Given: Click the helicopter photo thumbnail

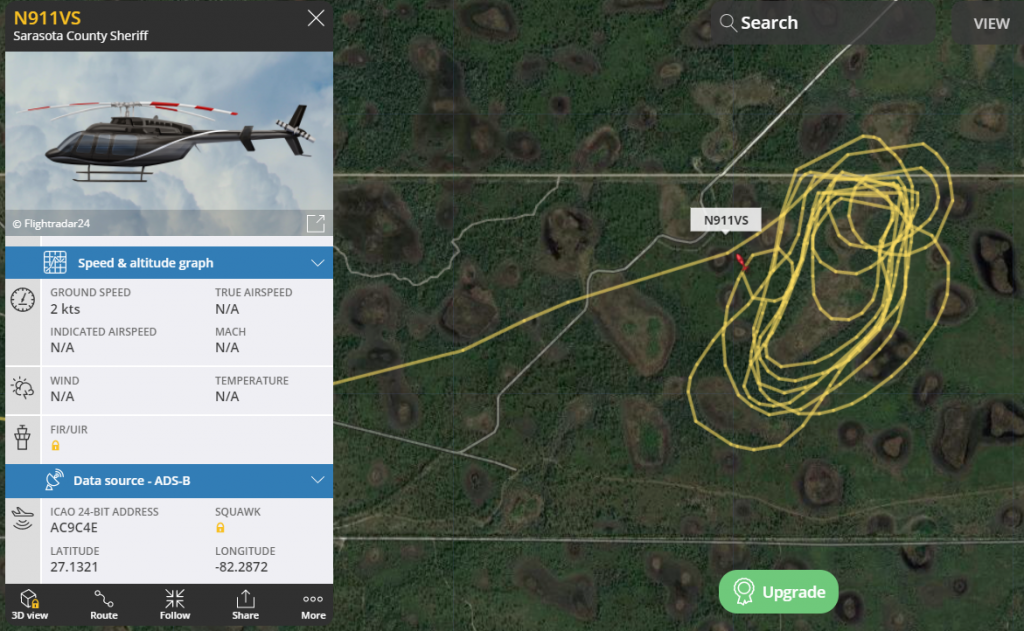Looking at the screenshot, I should point(168,144).
